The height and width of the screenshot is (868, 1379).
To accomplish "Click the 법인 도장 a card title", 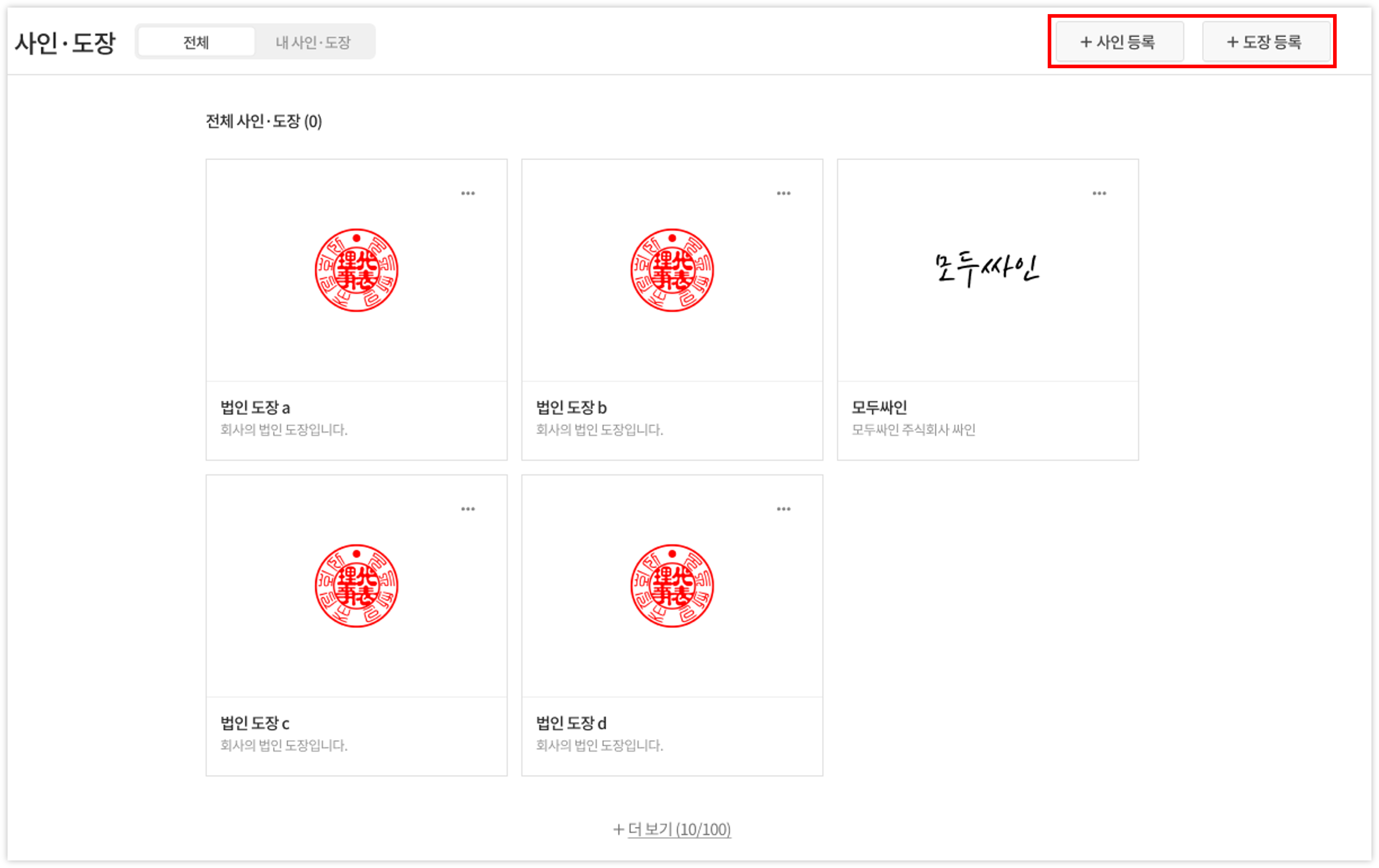I will tap(256, 408).
